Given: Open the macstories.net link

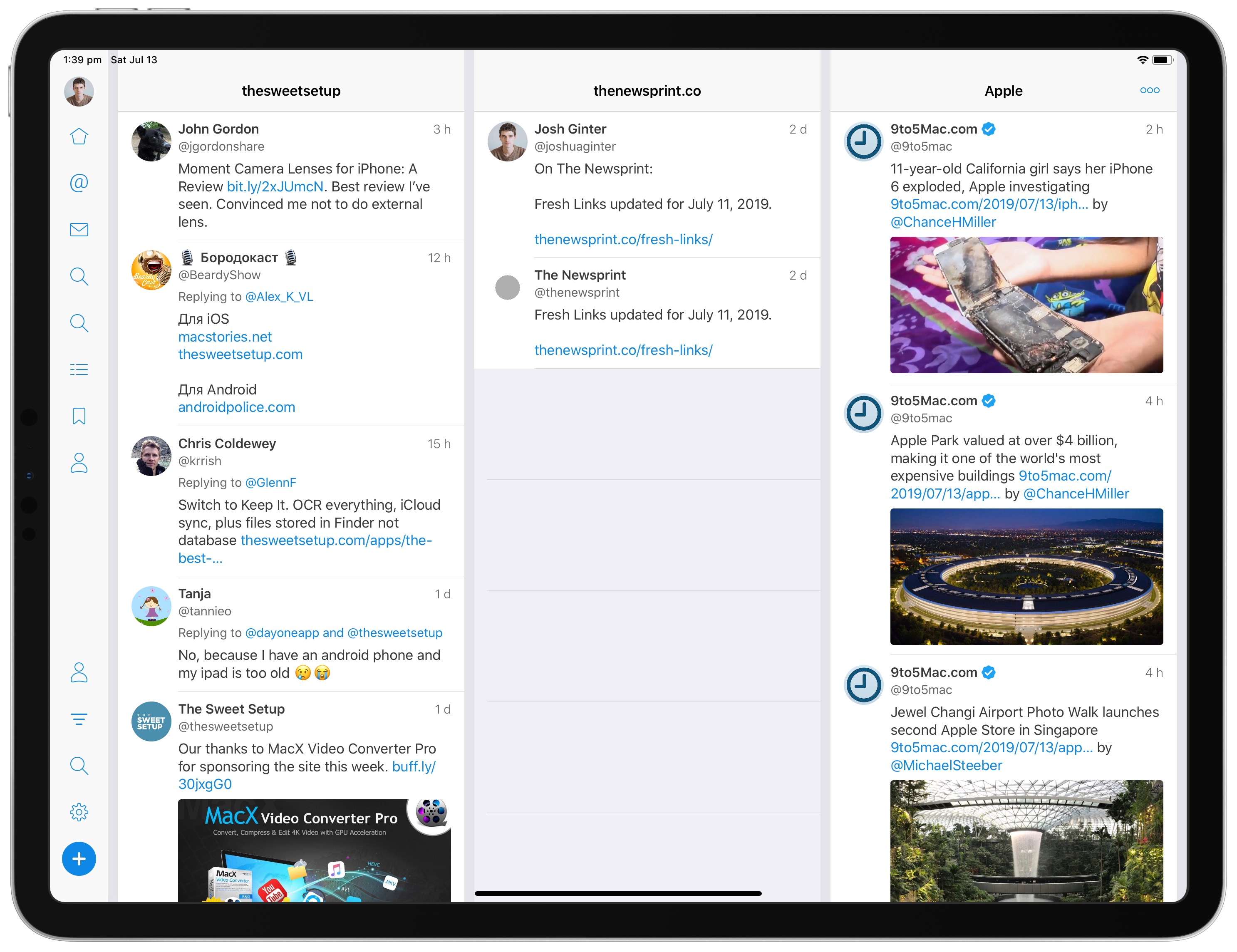Looking at the screenshot, I should click(x=225, y=337).
